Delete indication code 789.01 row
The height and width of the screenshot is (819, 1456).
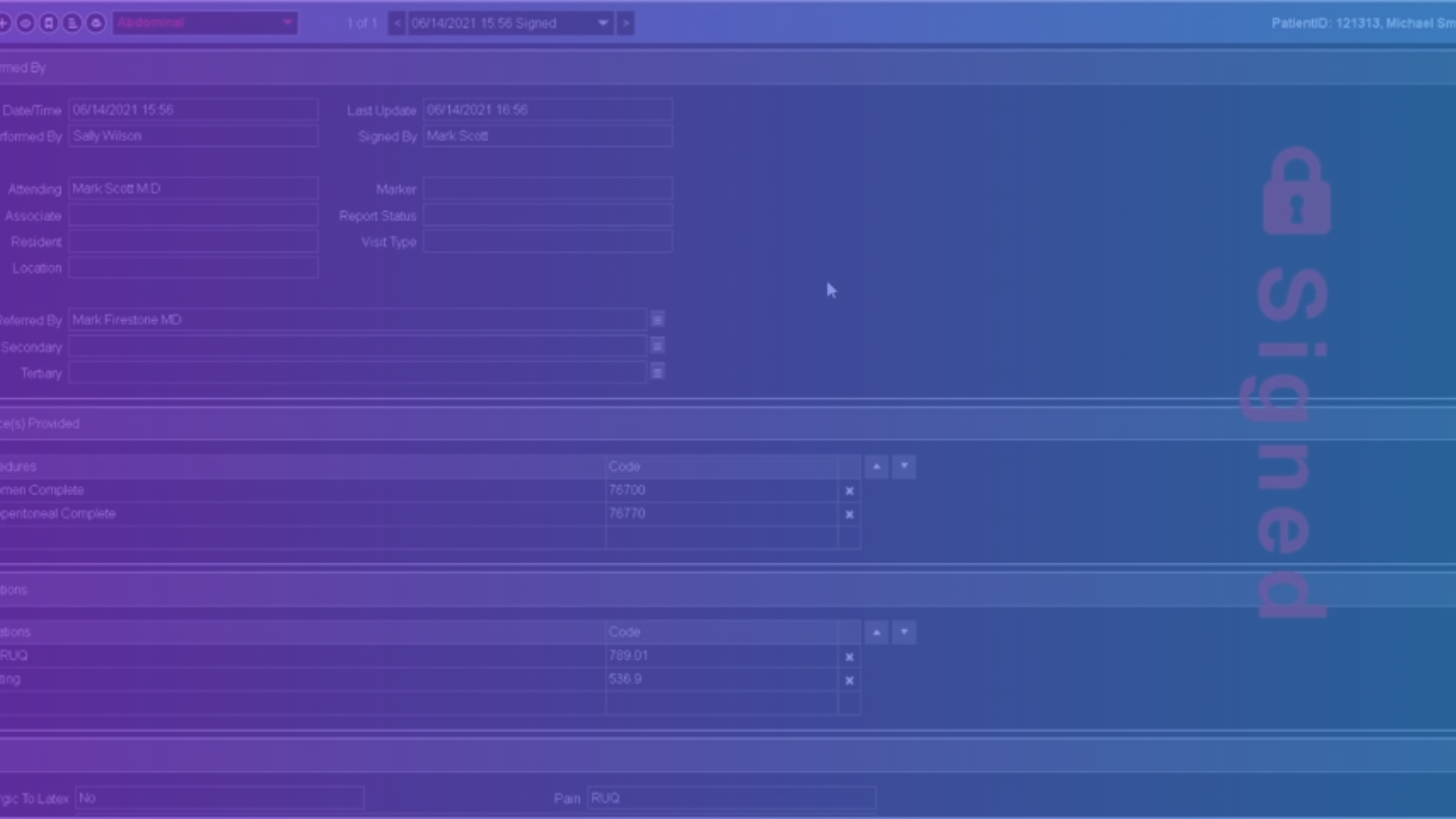tap(849, 657)
